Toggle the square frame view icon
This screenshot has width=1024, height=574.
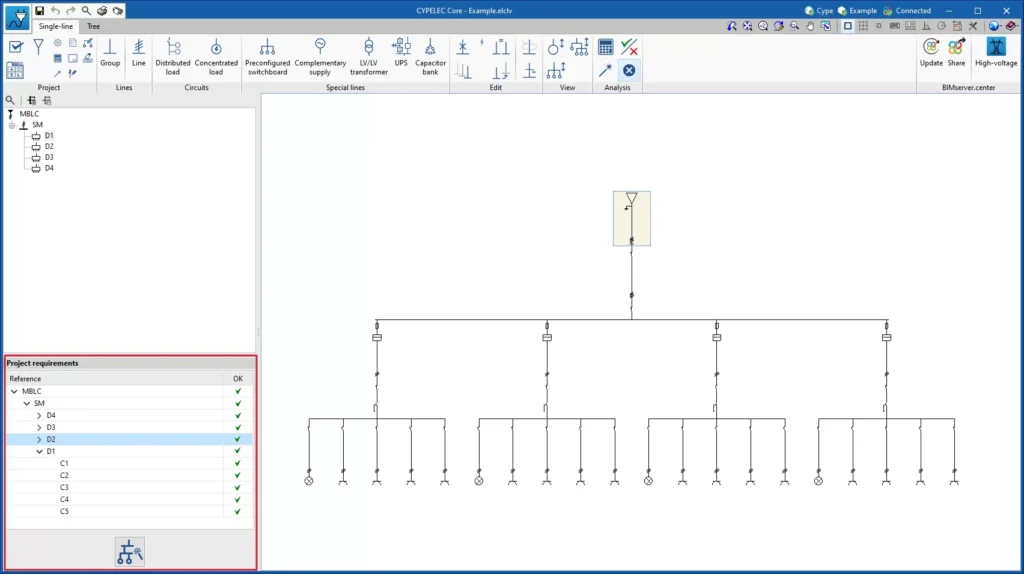click(848, 26)
